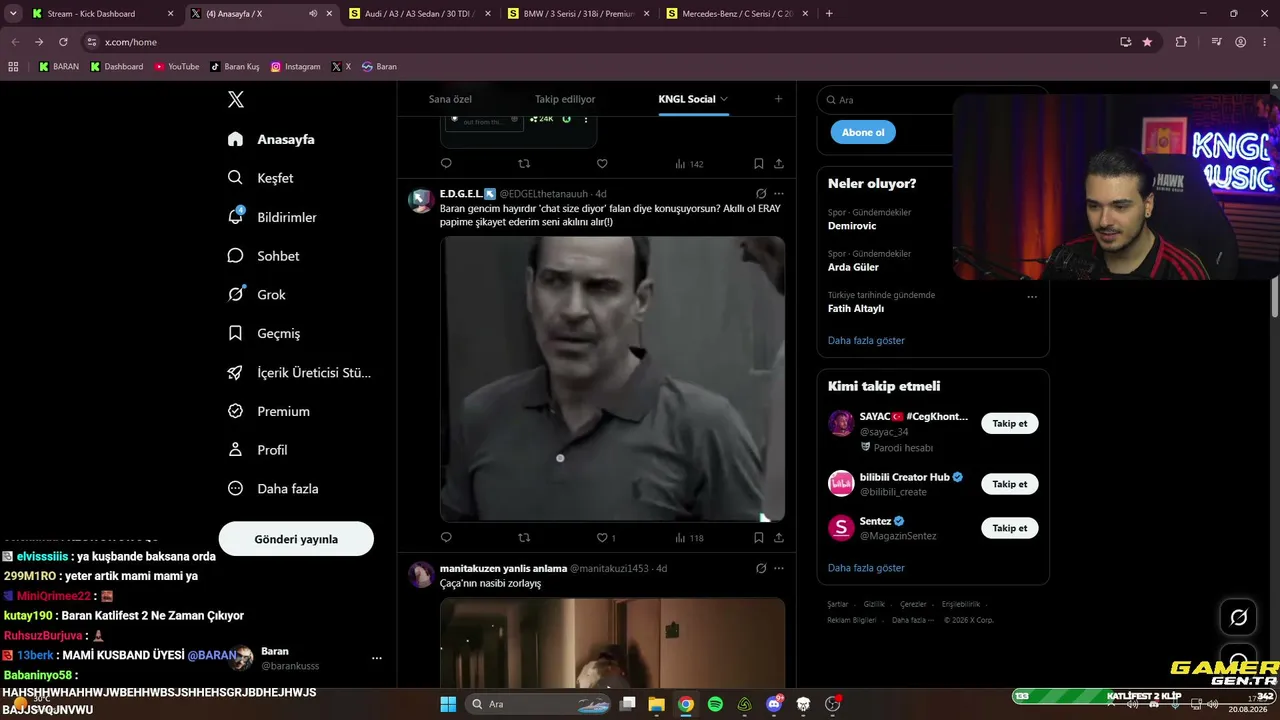Like the E.D.G.E.L post
The image size is (1280, 720).
(602, 538)
